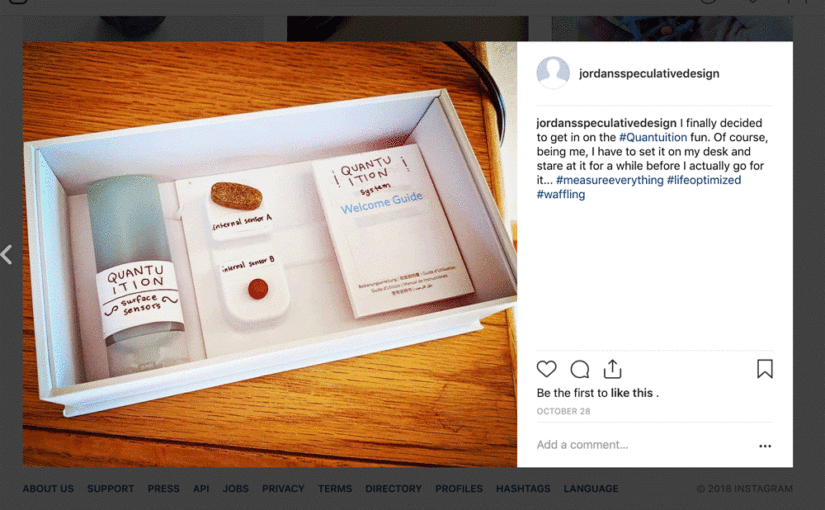Image resolution: width=825 pixels, height=510 pixels.
Task: Open the #waffling hashtag
Action: (560, 194)
